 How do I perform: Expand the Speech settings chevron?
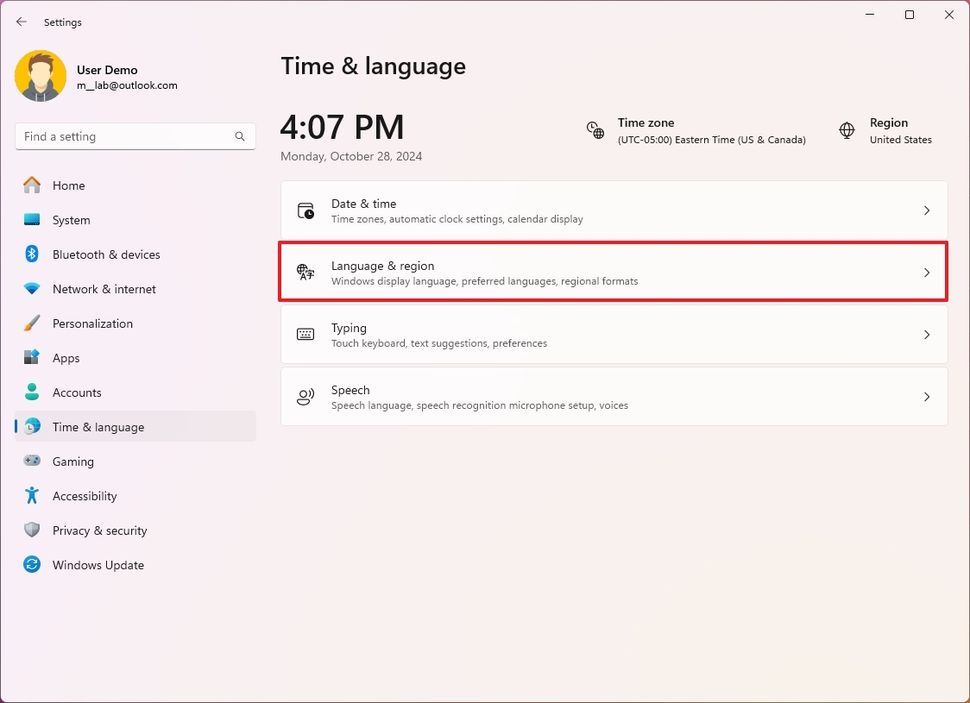click(926, 396)
